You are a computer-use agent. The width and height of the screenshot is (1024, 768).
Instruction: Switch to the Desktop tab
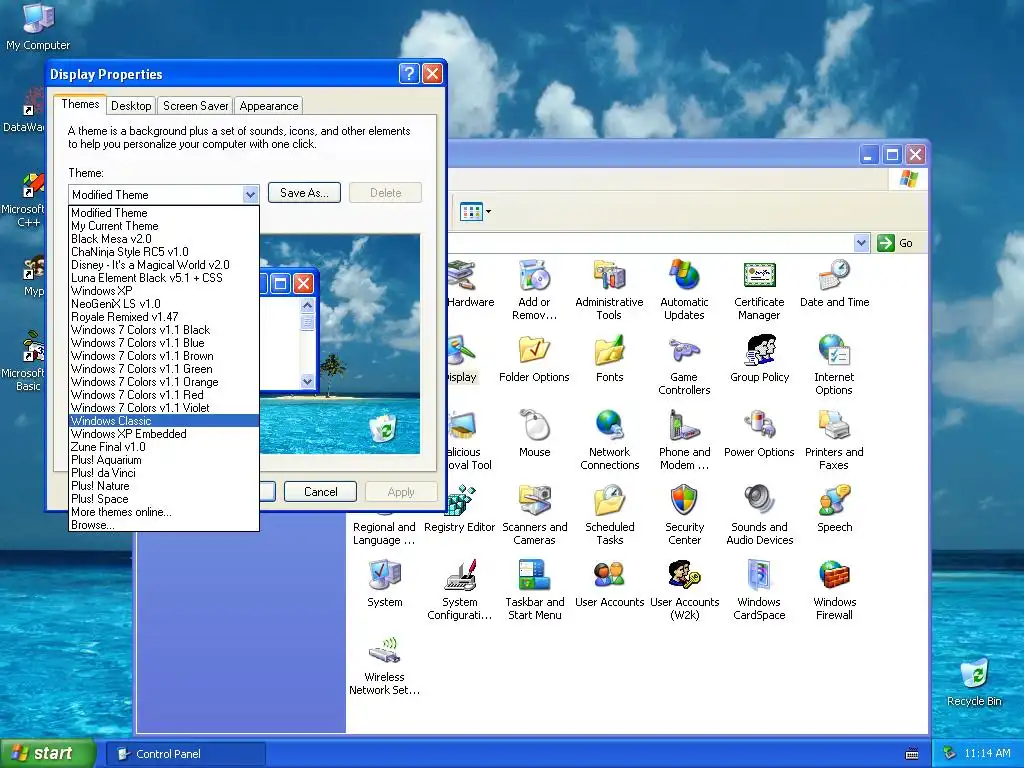[x=131, y=106]
